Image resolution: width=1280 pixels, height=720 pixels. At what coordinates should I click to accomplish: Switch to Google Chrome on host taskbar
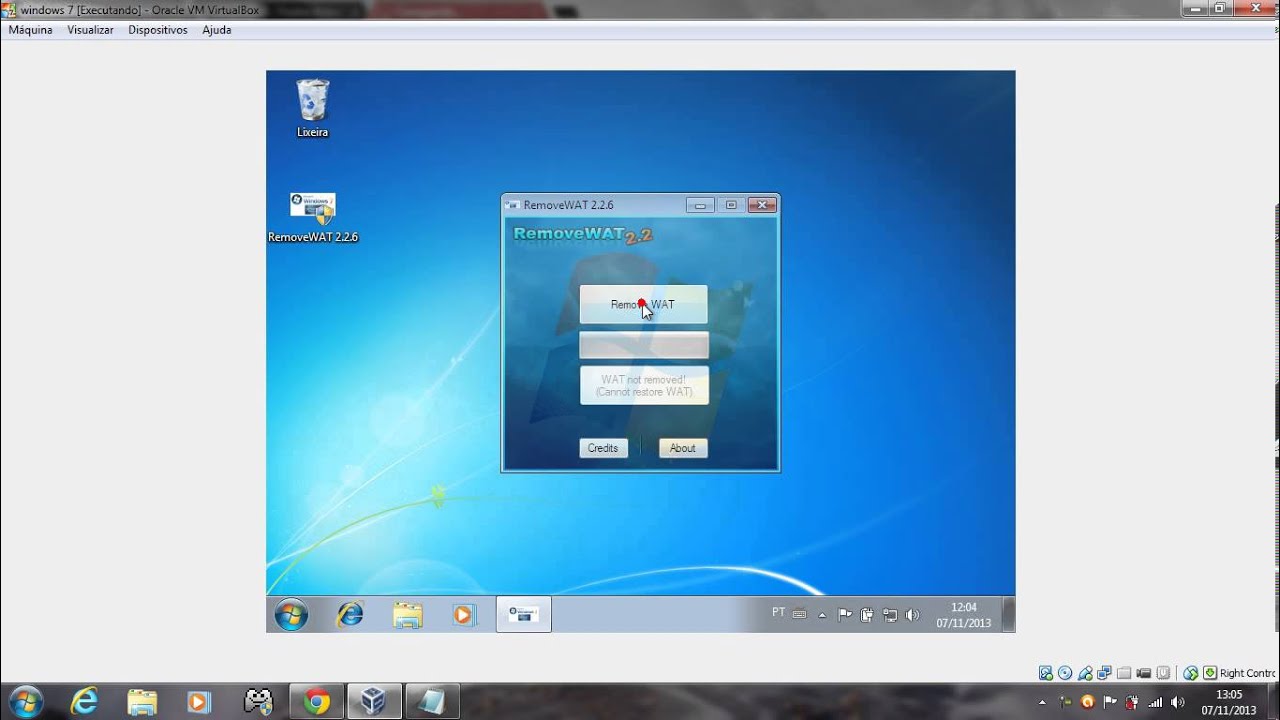[317, 702]
